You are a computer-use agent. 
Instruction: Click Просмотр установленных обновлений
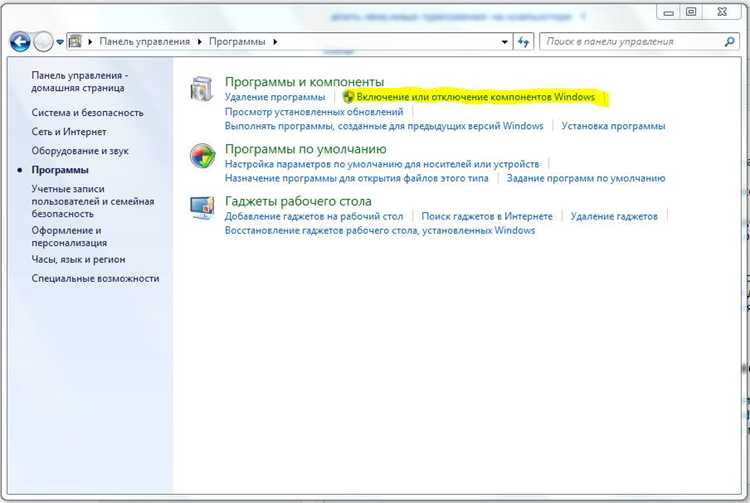click(x=314, y=112)
